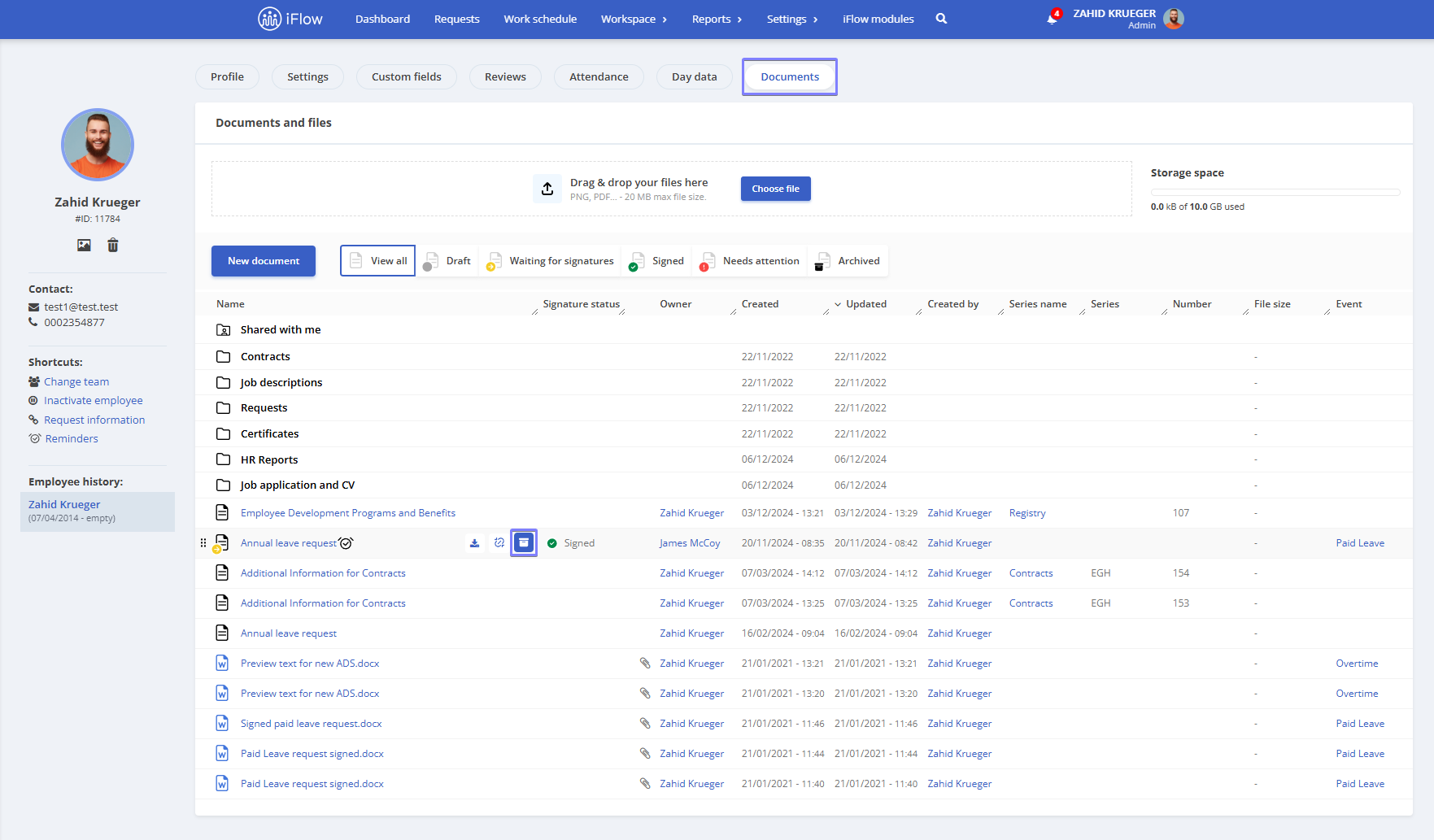Viewport: 1434px width, 840px height.
Task: Click the New document button
Action: point(264,261)
